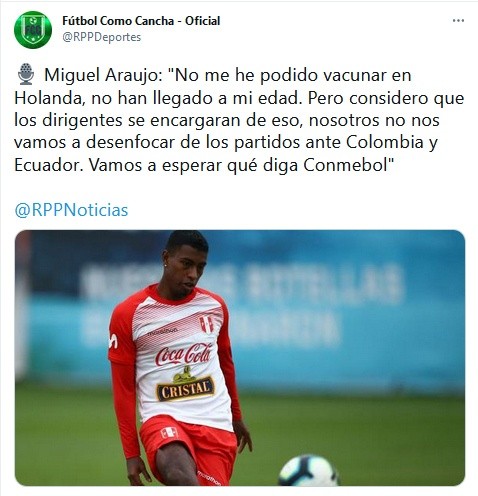Click the word Conmebol in the tweet text
Screen dimensions: 478x496
point(346,165)
